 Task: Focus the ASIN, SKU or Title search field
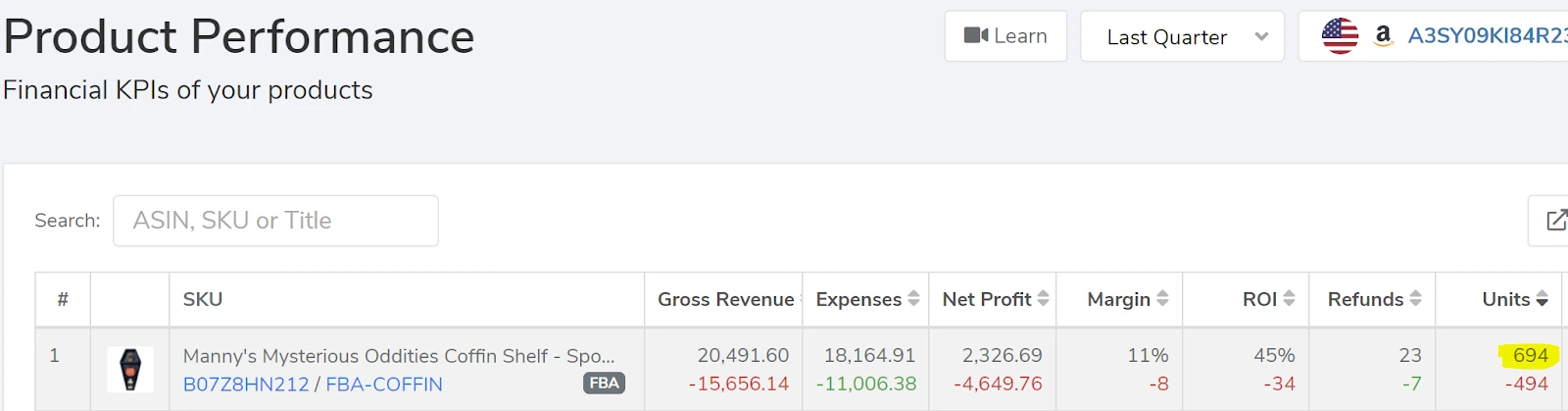pos(275,221)
